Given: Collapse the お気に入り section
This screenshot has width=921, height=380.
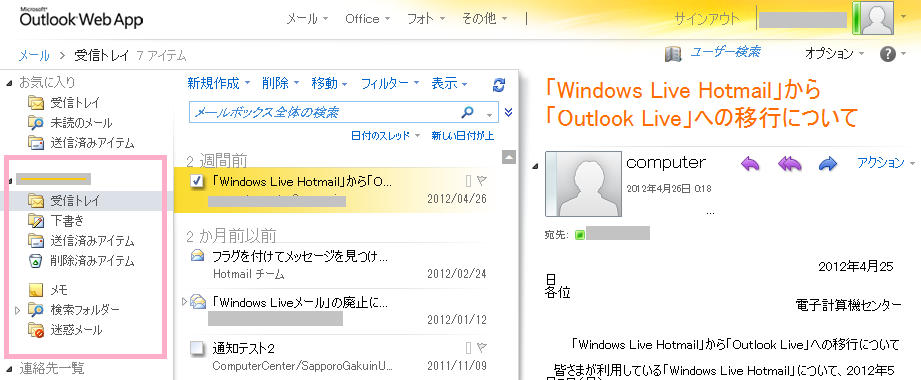Looking at the screenshot, I should pos(9,83).
